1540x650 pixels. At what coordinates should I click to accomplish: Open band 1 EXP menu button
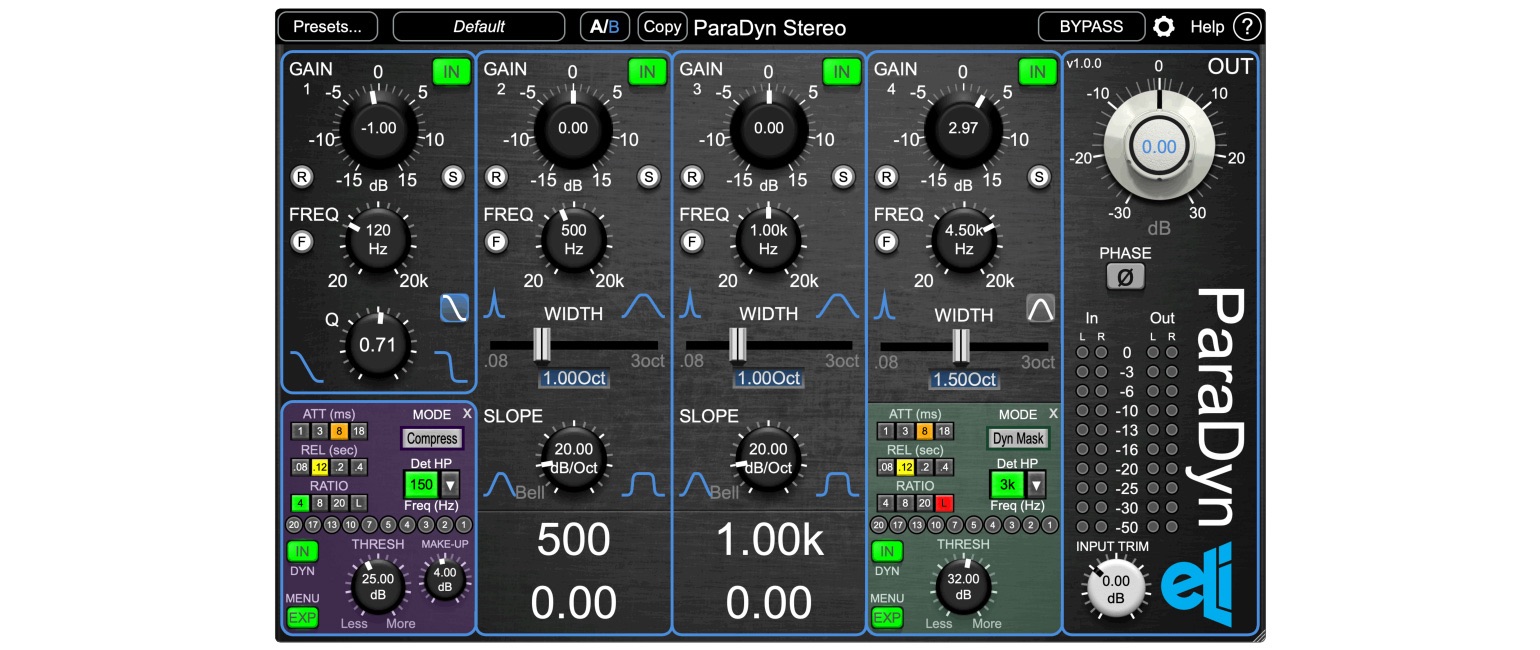302,617
